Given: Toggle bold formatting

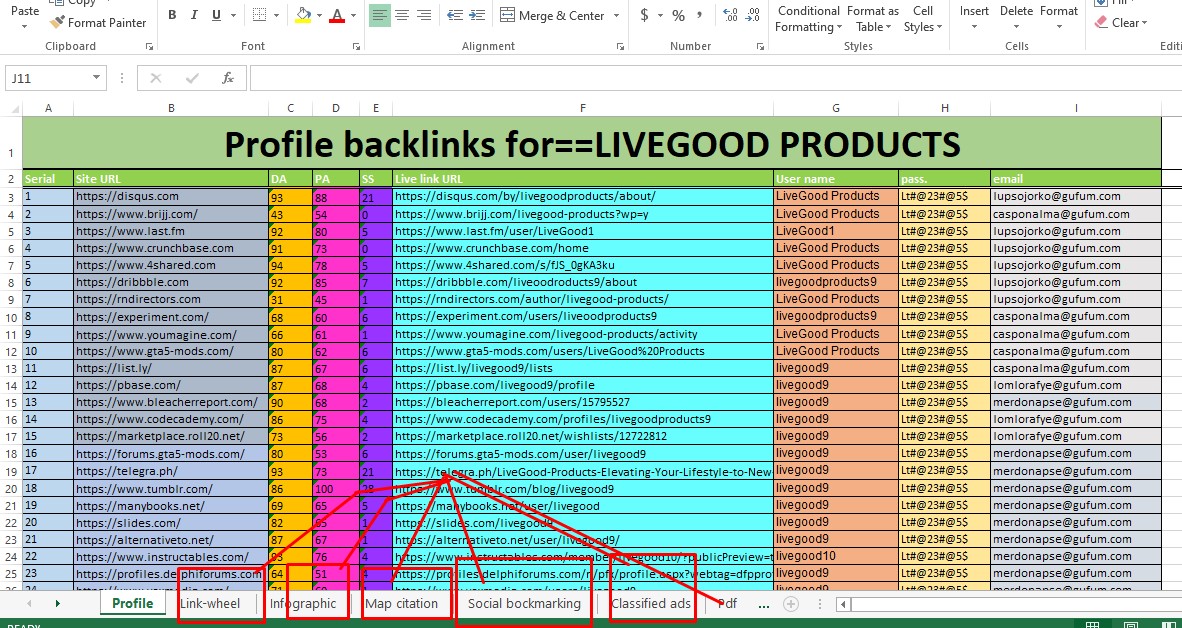Looking at the screenshot, I should tap(172, 15).
